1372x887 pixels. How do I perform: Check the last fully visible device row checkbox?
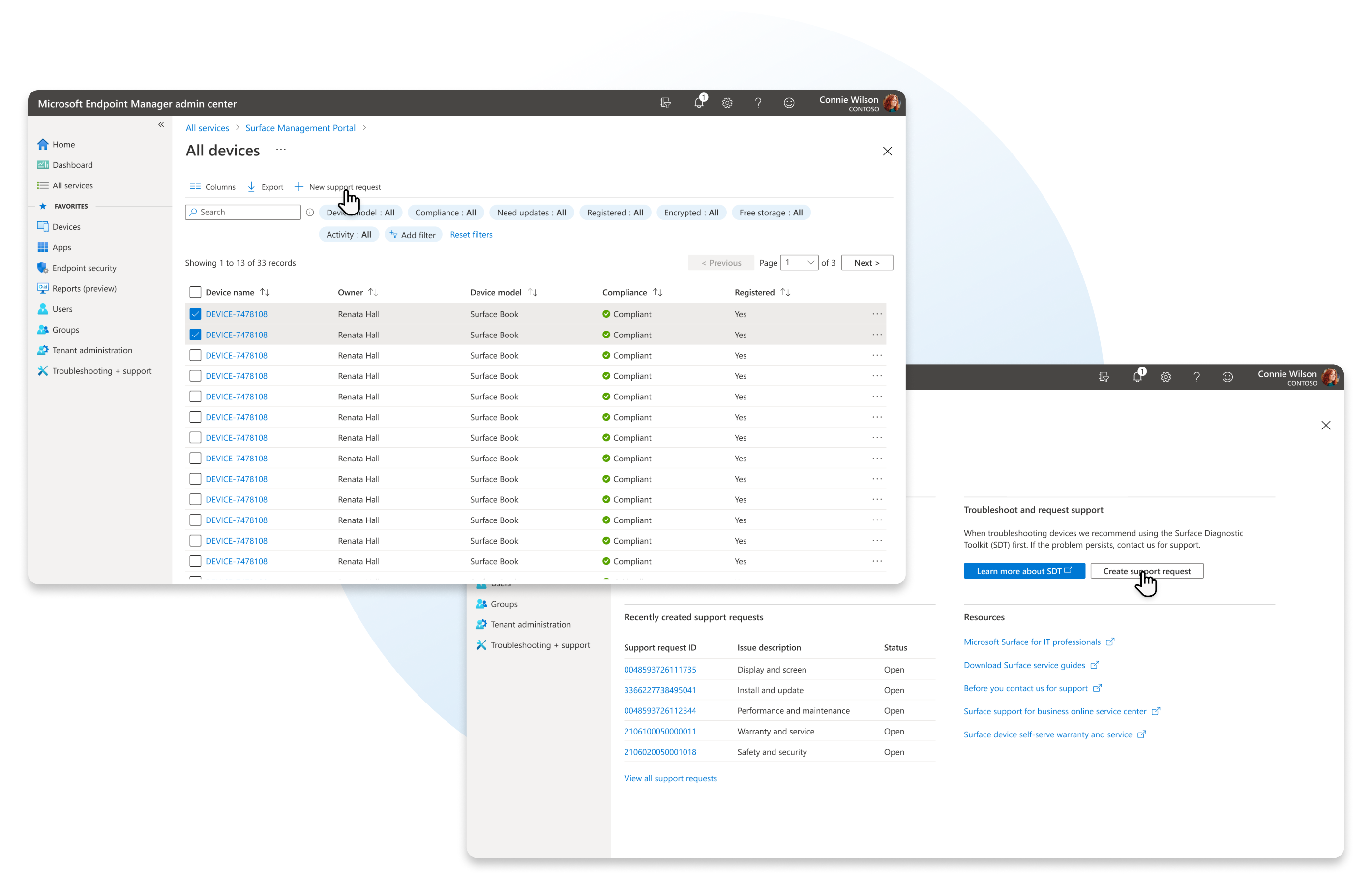pyautogui.click(x=195, y=561)
